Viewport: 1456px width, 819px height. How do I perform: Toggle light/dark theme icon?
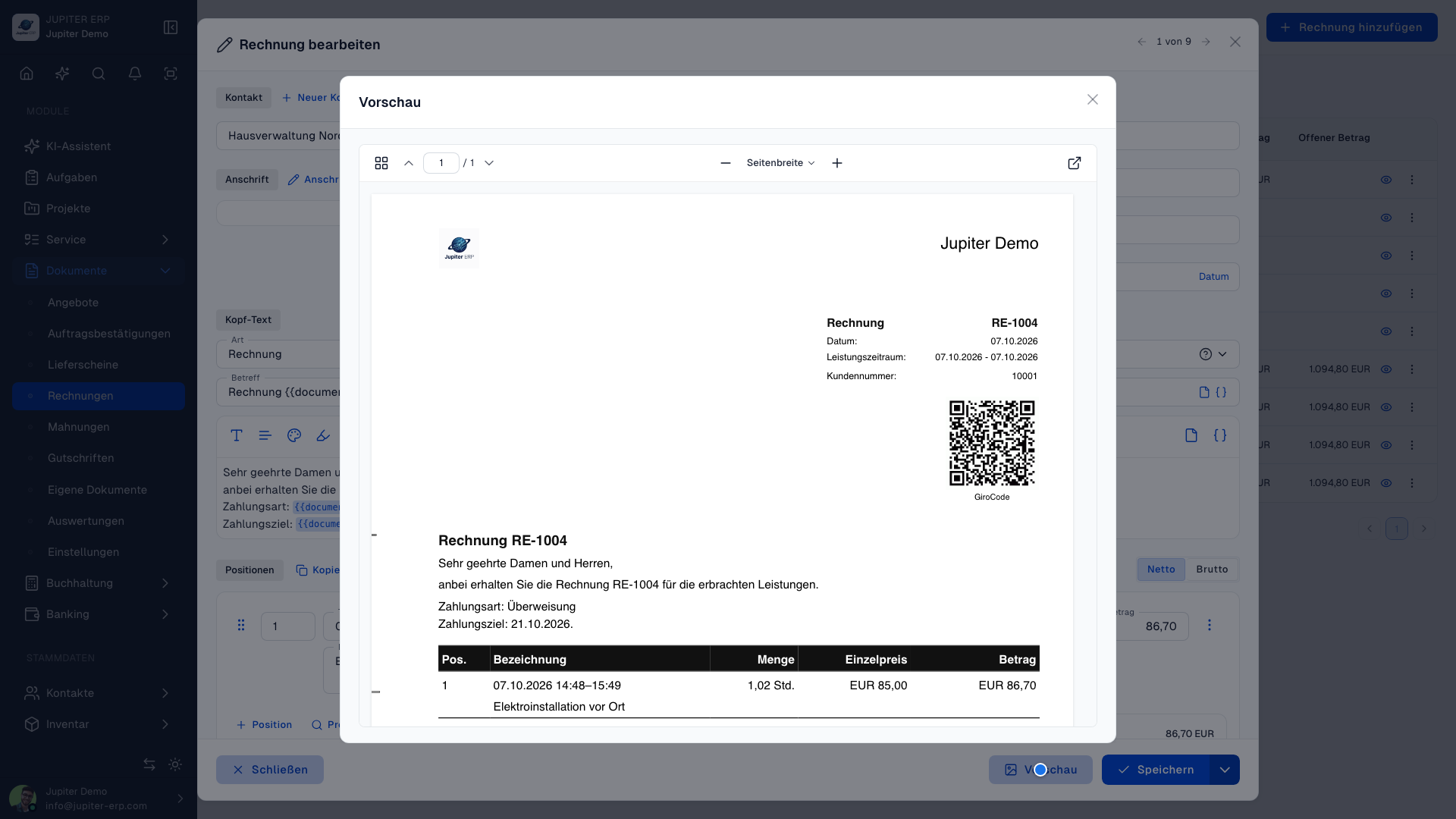tap(175, 764)
